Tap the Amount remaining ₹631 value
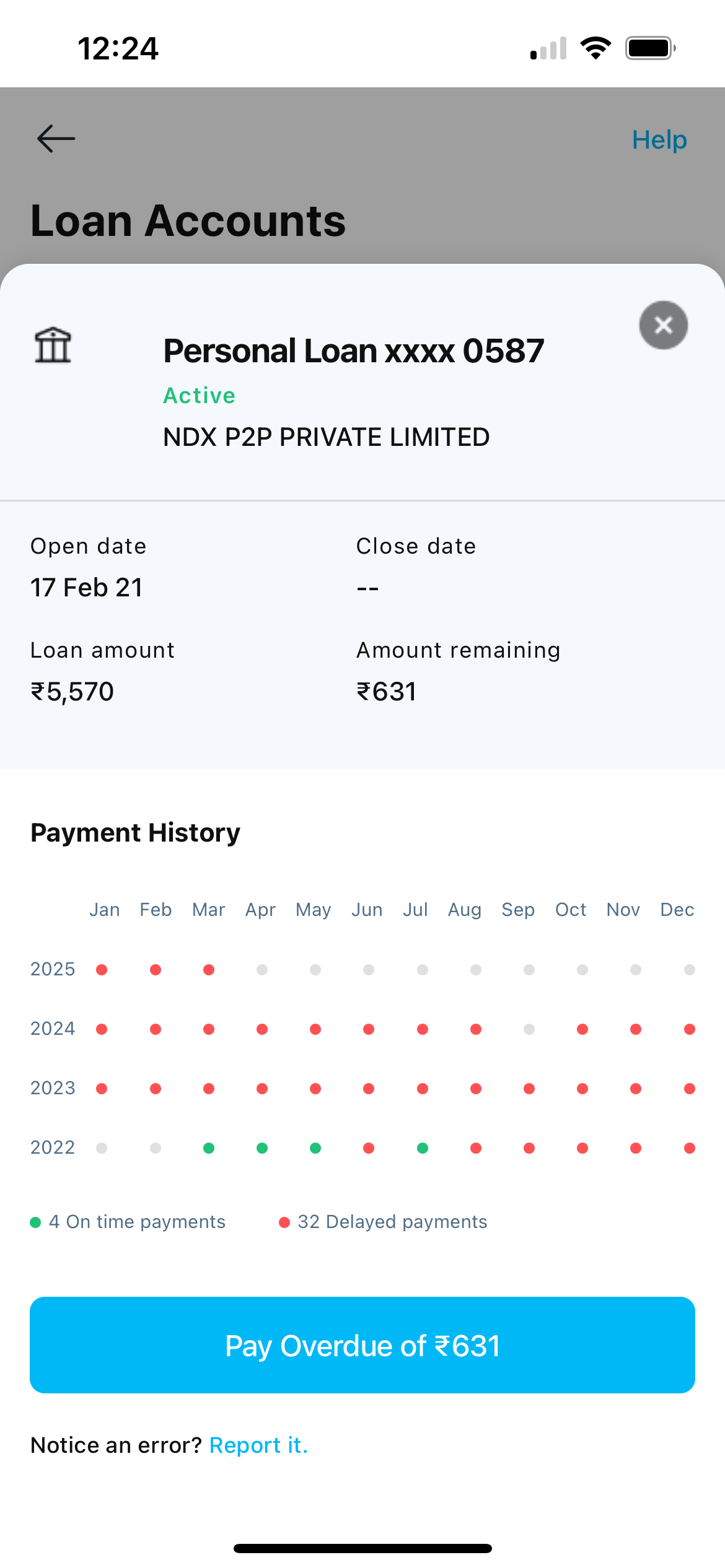The width and height of the screenshot is (725, 1568). coord(386,692)
